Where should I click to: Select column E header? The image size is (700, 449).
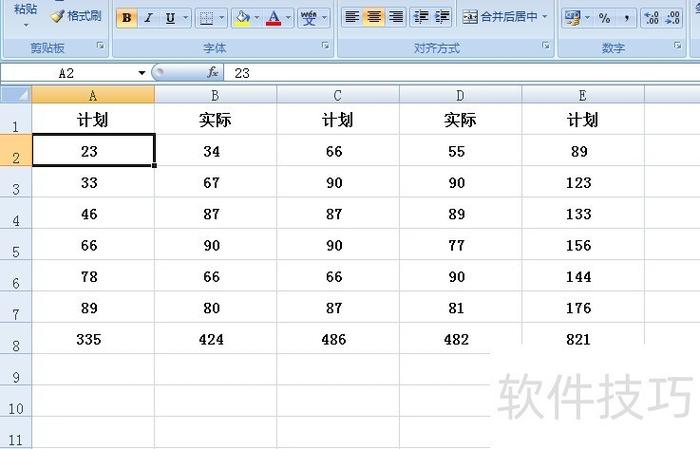click(x=583, y=95)
